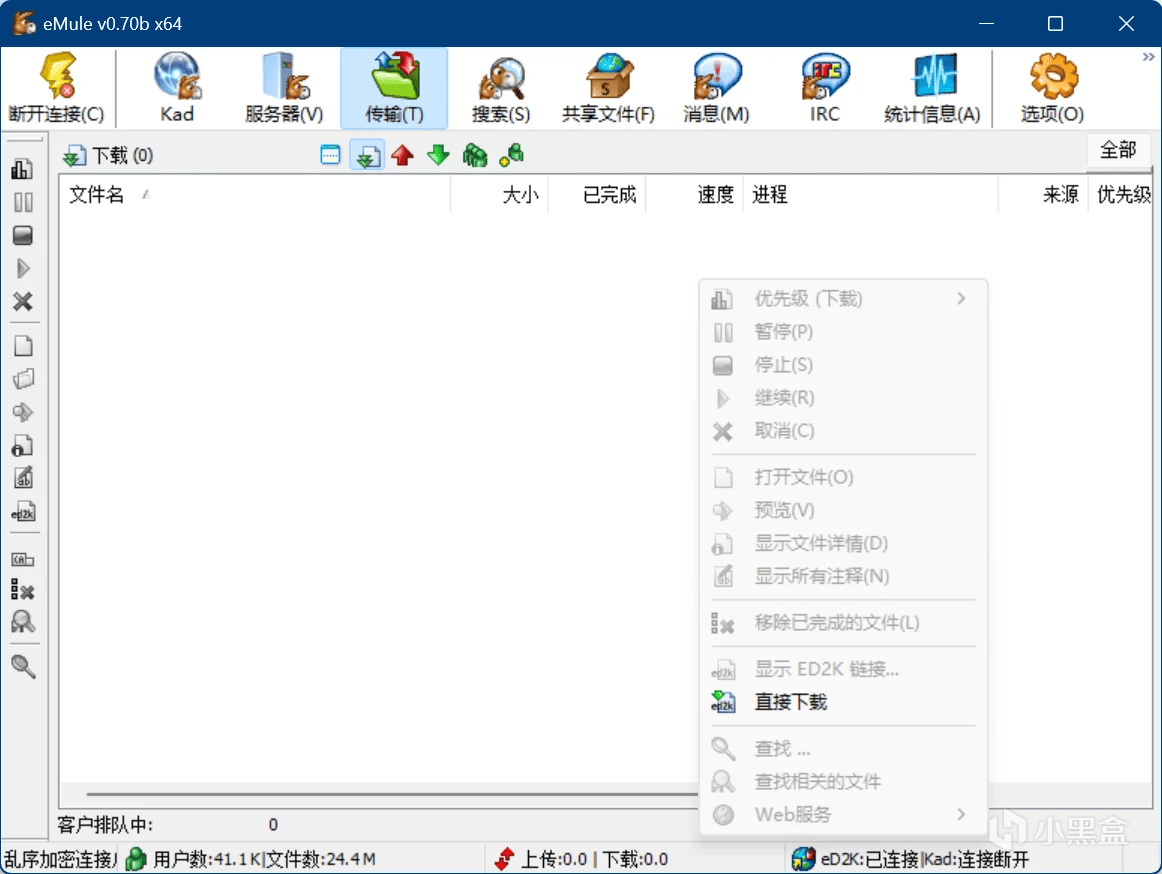Choose 显示所有注释(N) in the context menu
This screenshot has height=874, width=1162.
click(x=843, y=576)
